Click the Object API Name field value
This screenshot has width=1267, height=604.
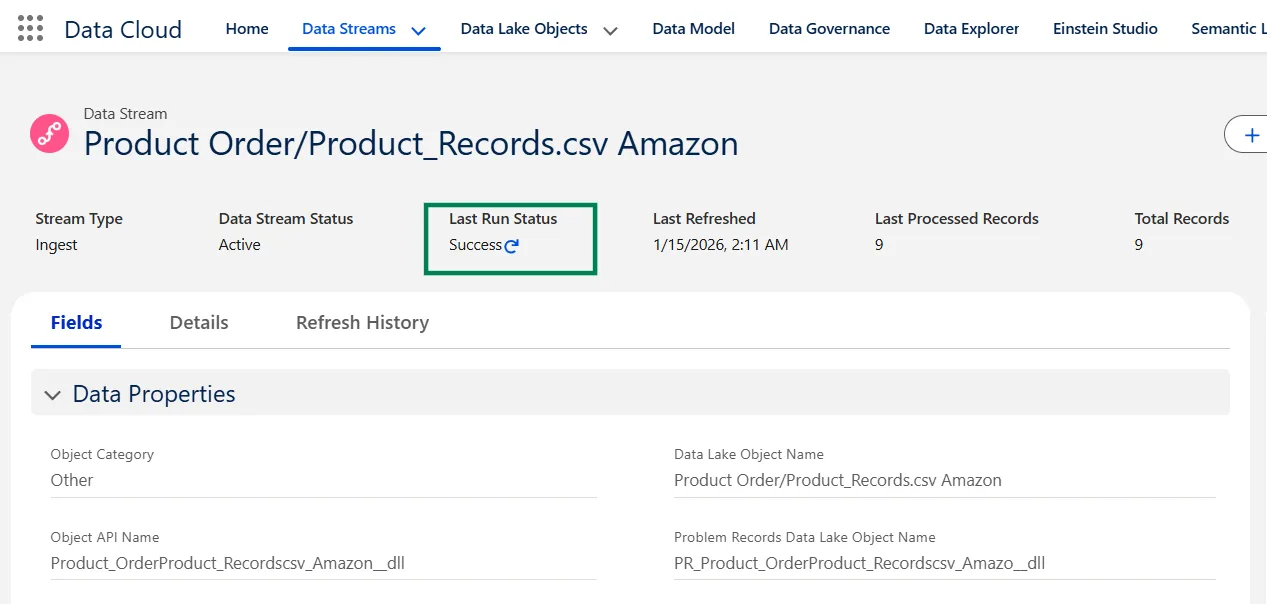(x=227, y=563)
